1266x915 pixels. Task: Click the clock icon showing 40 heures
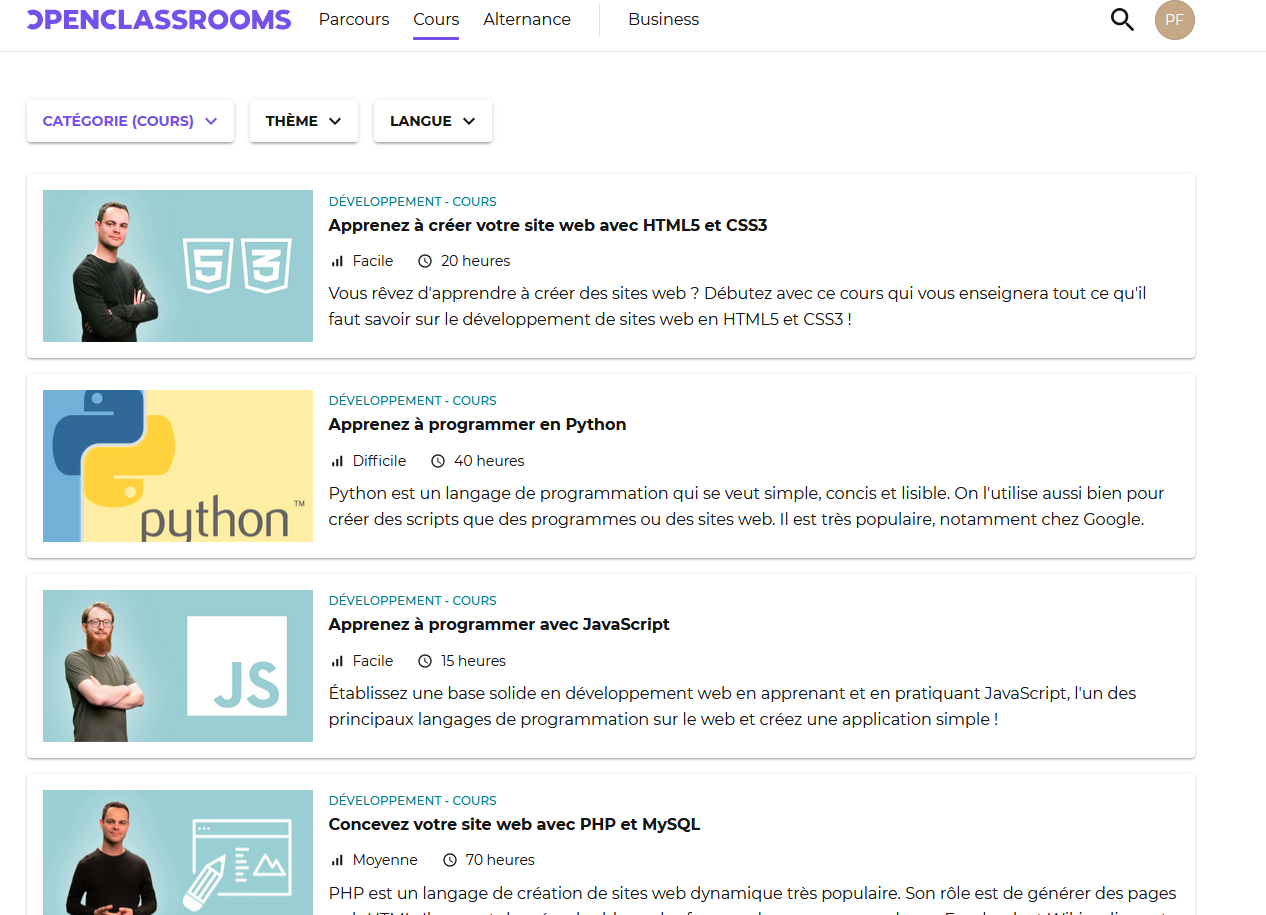(x=437, y=460)
